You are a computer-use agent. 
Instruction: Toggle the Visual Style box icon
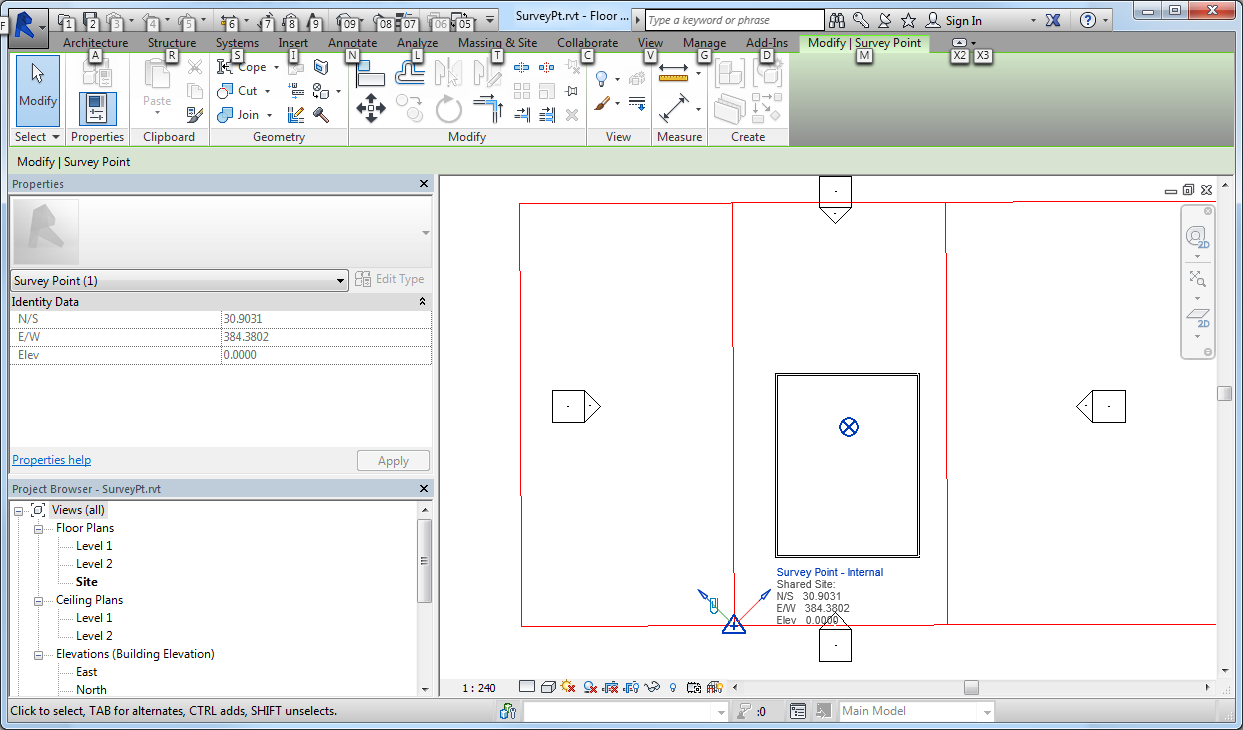click(x=548, y=687)
